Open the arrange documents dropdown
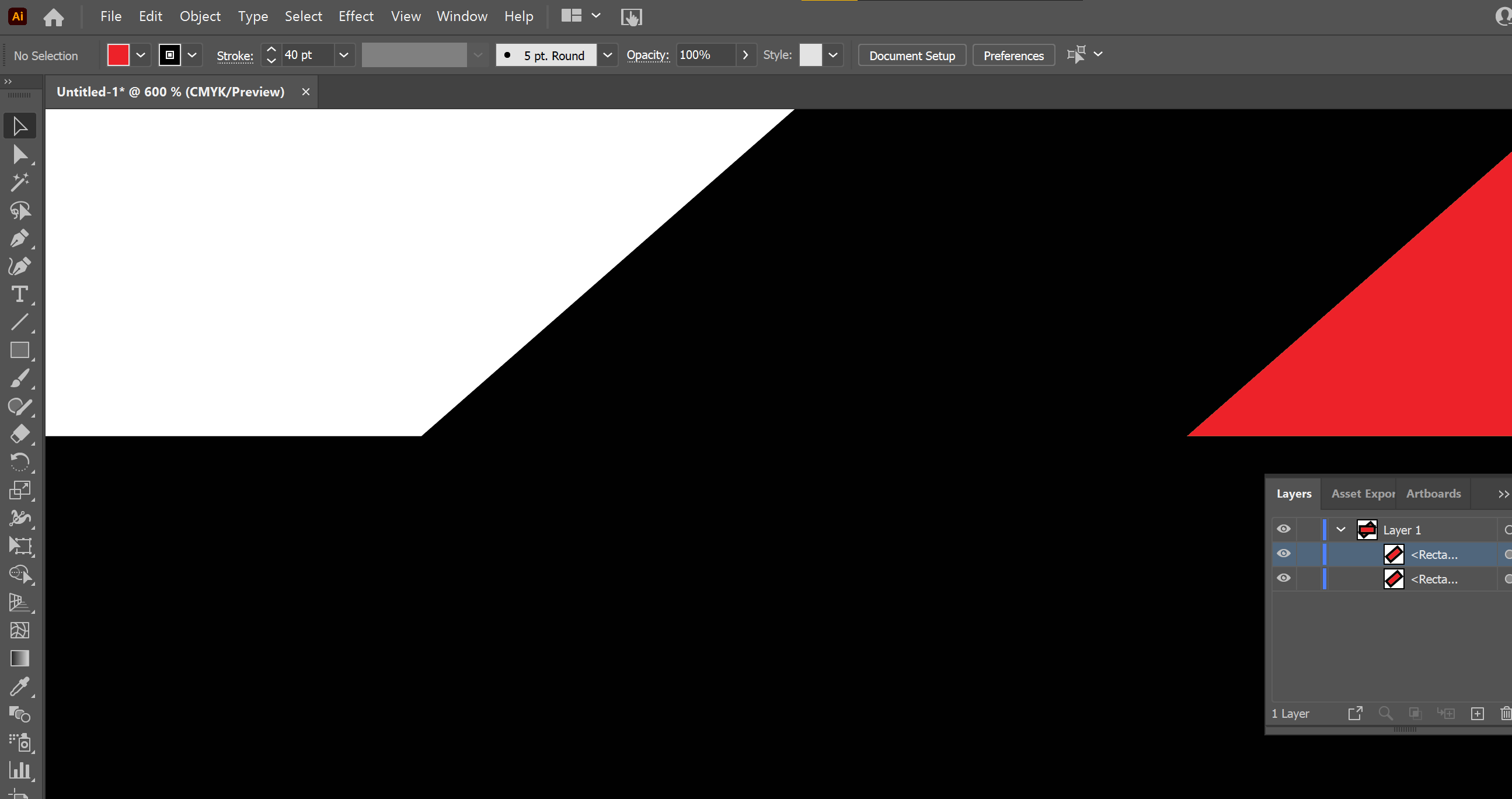1512x799 pixels. (x=596, y=16)
